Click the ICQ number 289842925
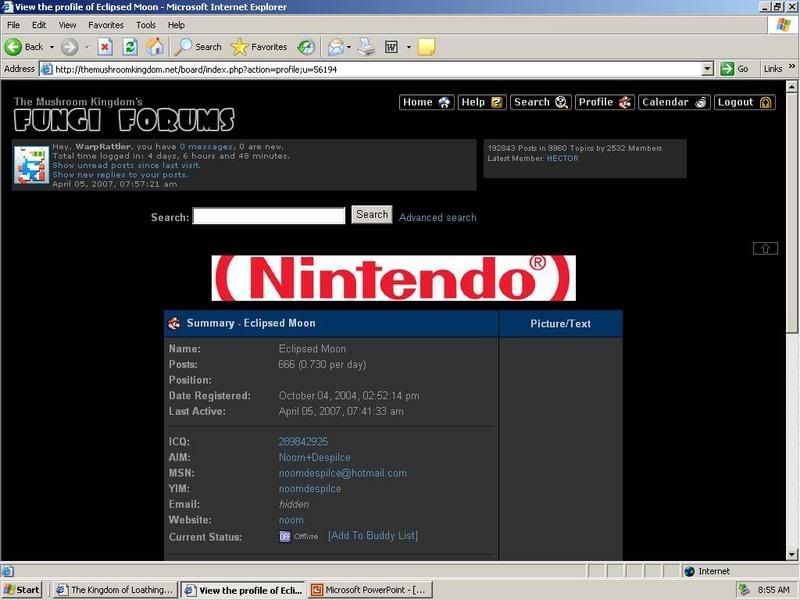Image resolution: width=800 pixels, height=600 pixels. pos(303,441)
